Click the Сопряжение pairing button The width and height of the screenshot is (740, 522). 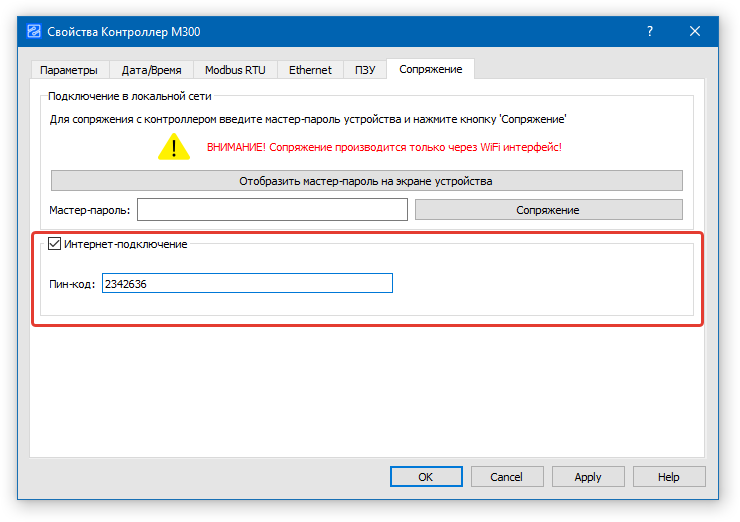coord(548,210)
